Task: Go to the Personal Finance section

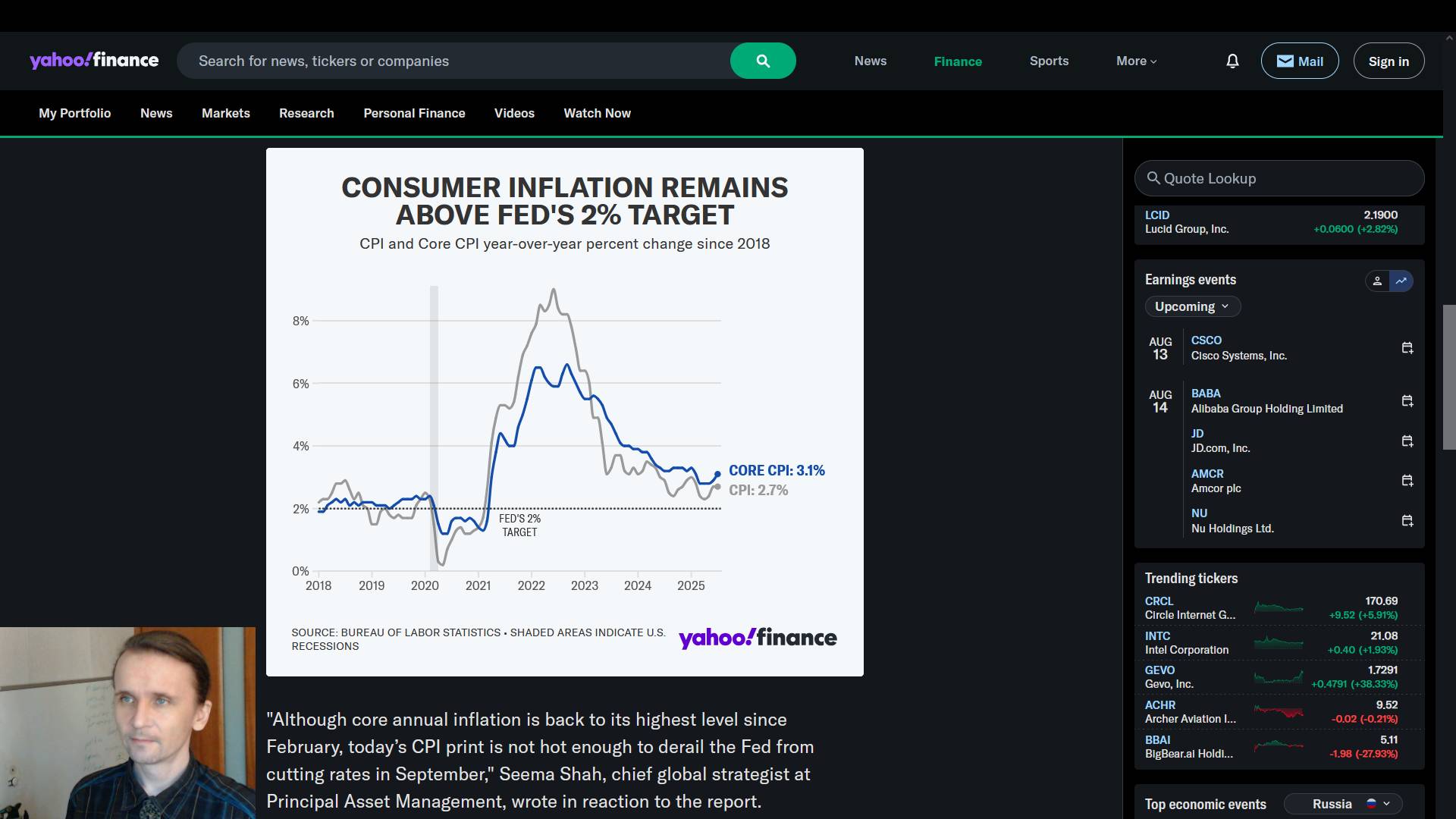Action: [x=414, y=113]
